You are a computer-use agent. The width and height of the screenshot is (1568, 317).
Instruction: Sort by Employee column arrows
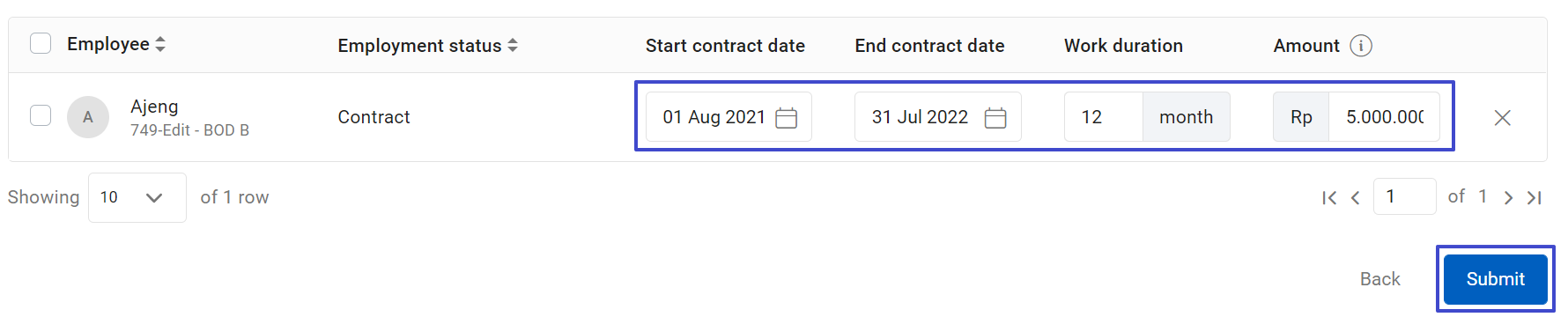coord(160,44)
